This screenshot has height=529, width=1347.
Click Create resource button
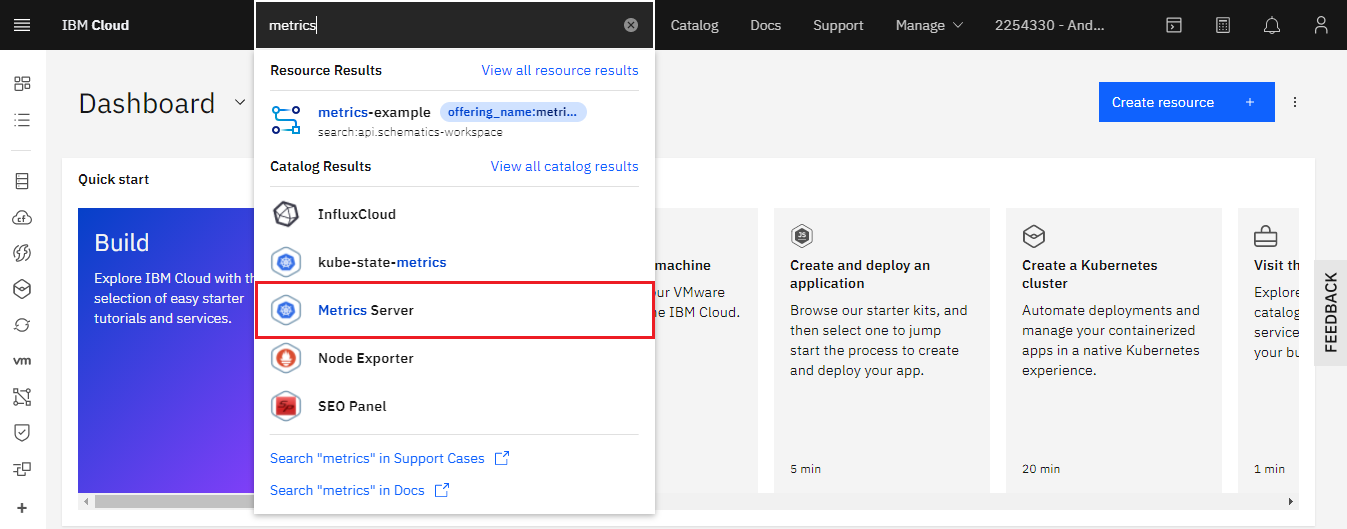pos(1186,102)
